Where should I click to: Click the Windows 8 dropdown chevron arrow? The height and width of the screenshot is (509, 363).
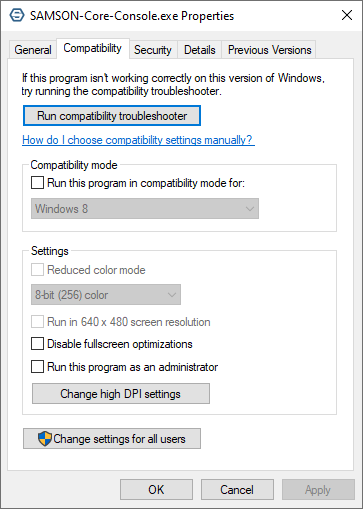(x=250, y=209)
